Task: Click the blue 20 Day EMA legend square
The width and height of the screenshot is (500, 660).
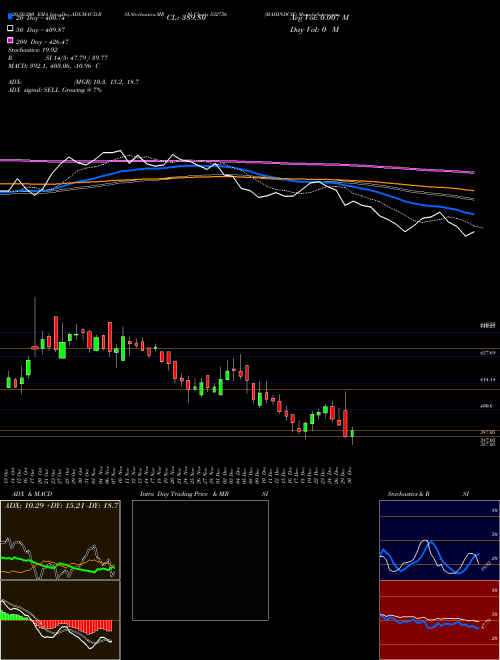Action: click(x=11, y=17)
